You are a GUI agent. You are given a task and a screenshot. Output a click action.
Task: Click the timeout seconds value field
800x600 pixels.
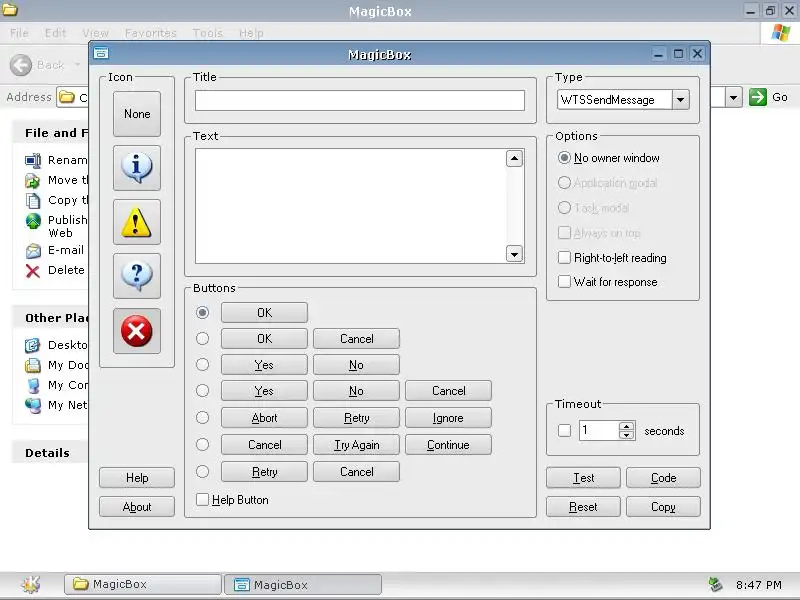coord(598,430)
